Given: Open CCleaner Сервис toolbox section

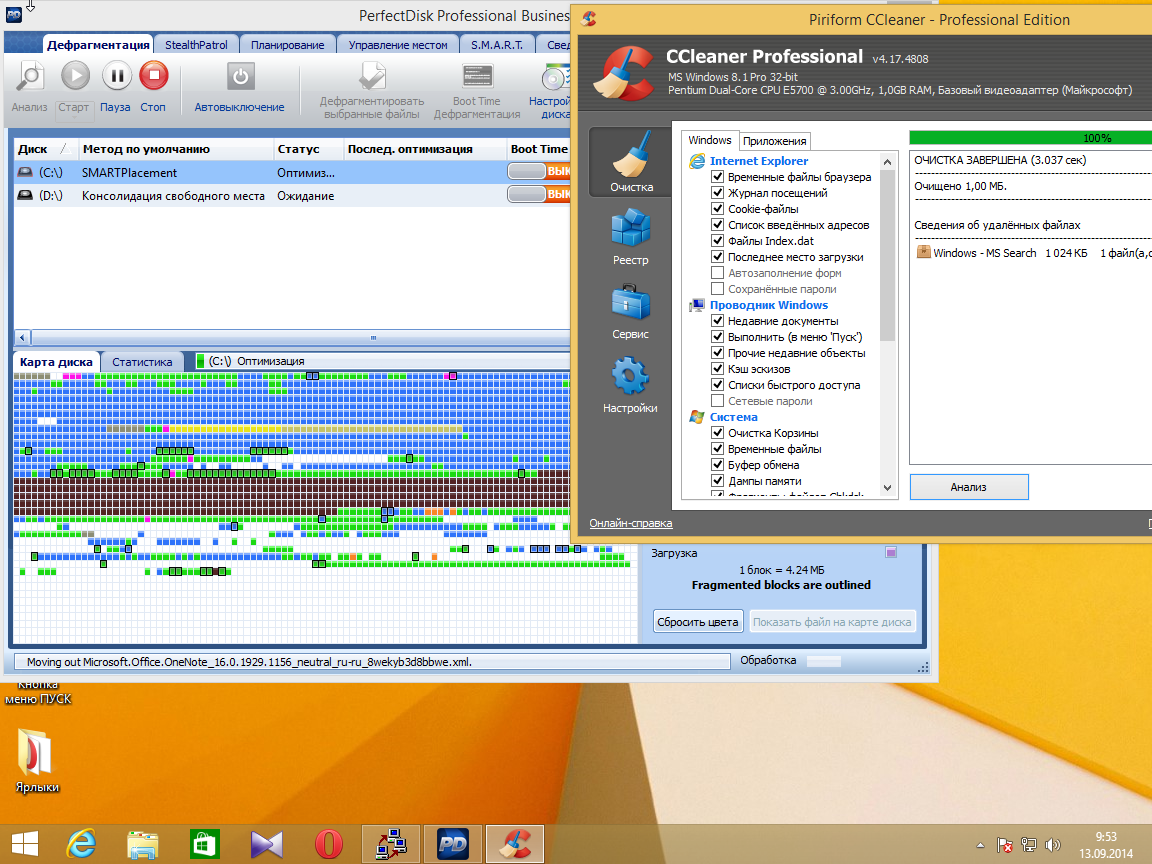Looking at the screenshot, I should [x=630, y=312].
